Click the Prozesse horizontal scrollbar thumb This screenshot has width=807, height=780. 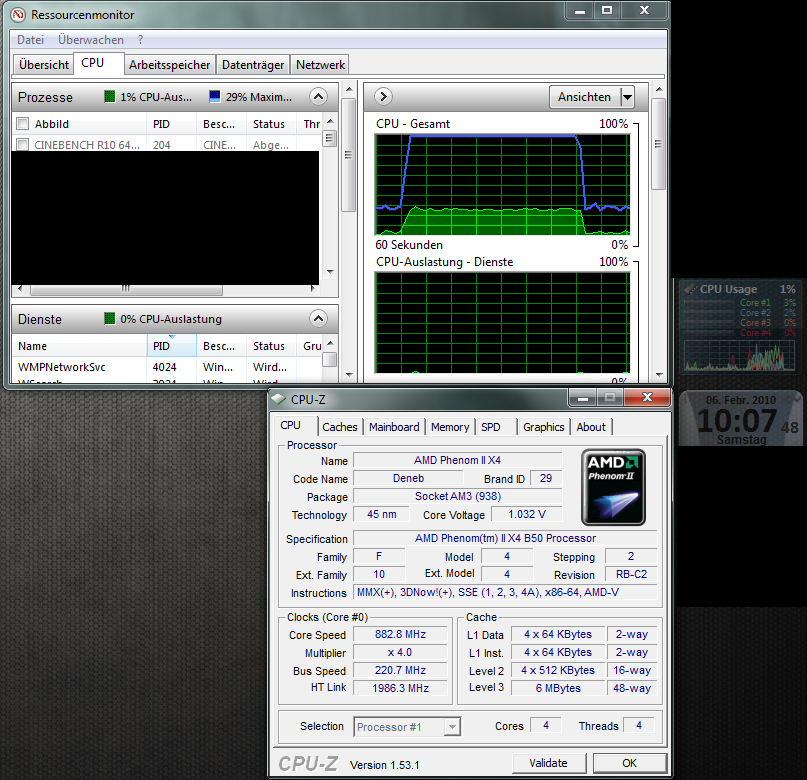[x=126, y=289]
